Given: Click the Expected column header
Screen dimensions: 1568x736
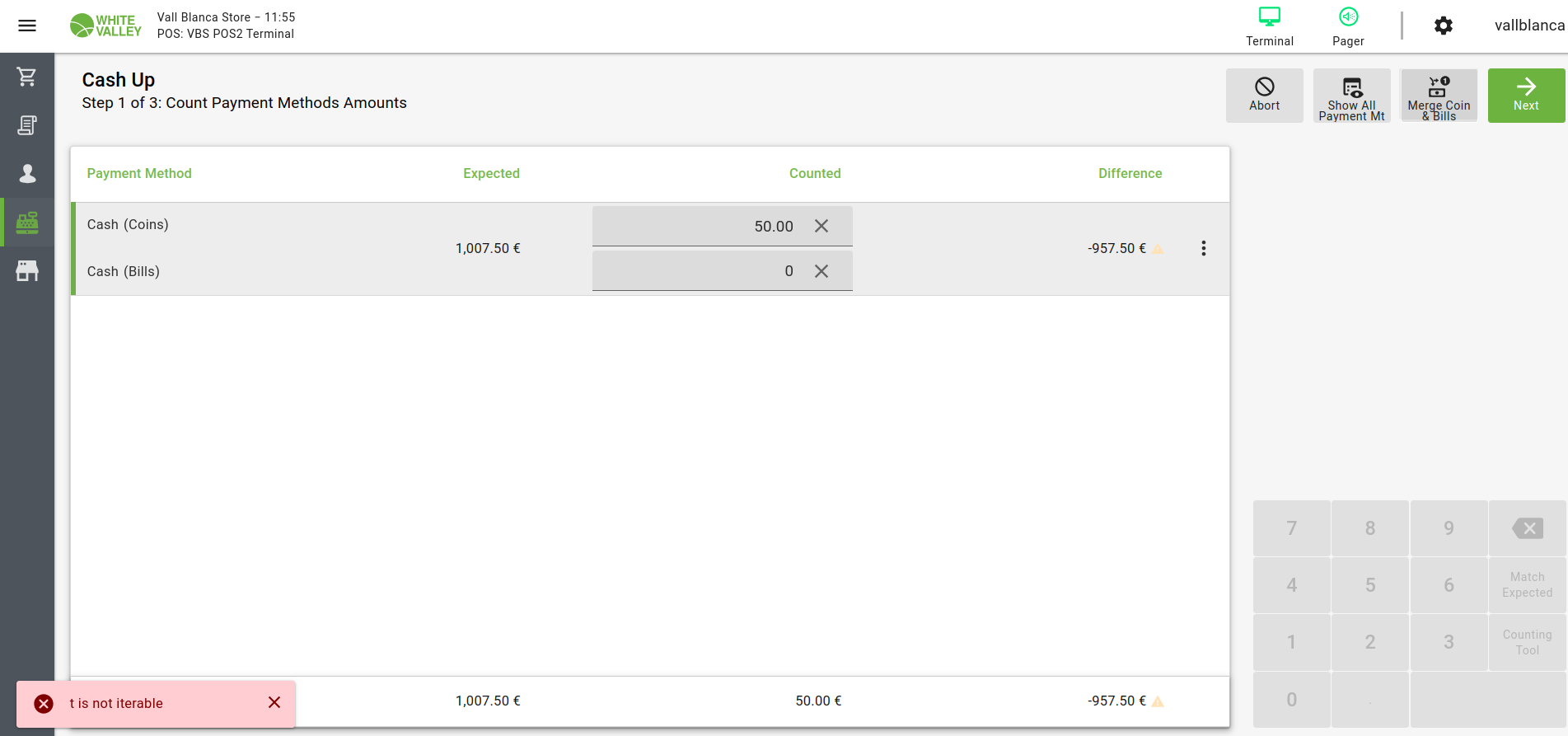Looking at the screenshot, I should 491,173.
